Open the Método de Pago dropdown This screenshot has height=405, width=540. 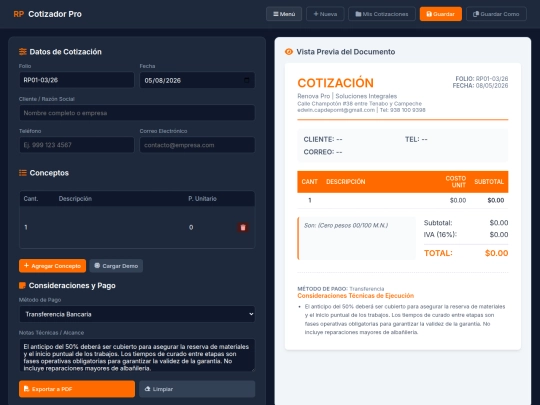[x=137, y=314]
